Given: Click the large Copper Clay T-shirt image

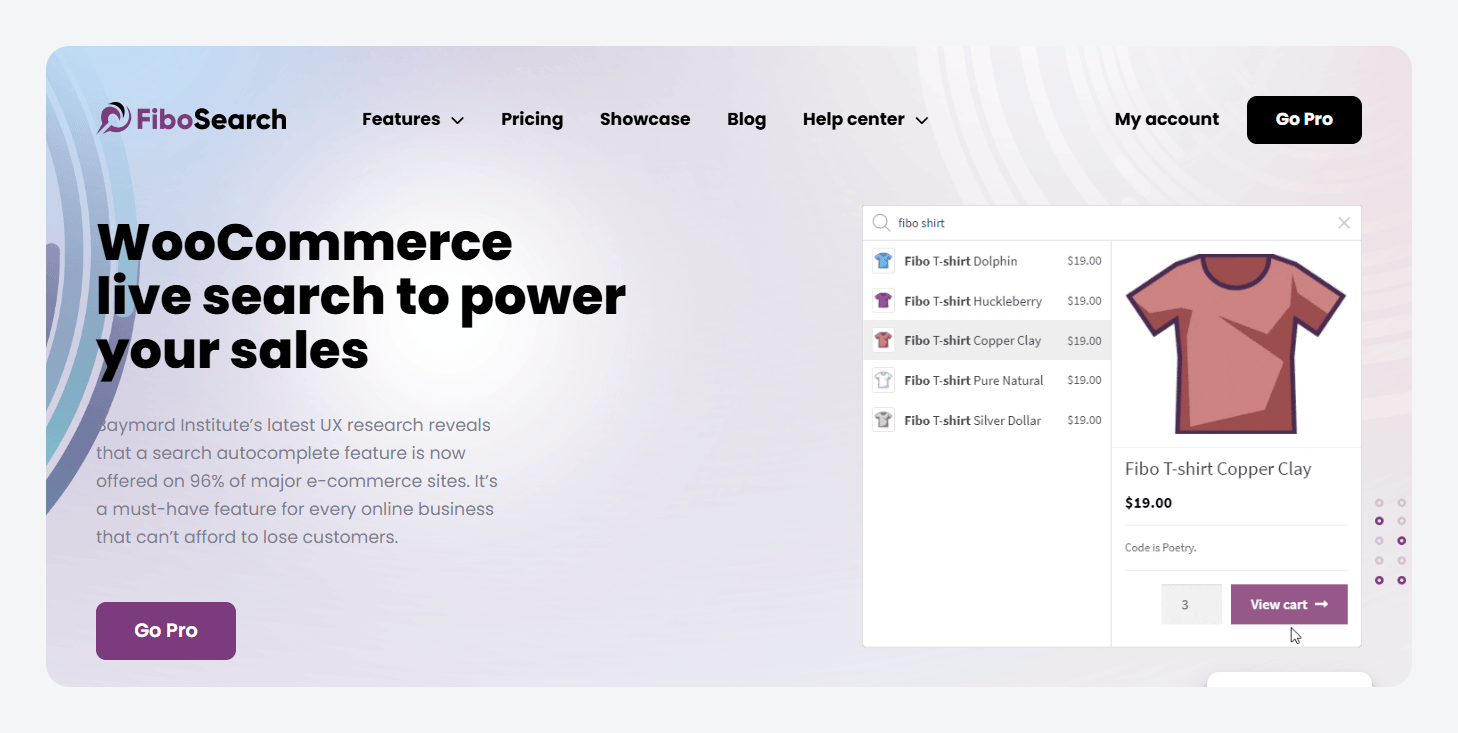Looking at the screenshot, I should click(x=1236, y=343).
